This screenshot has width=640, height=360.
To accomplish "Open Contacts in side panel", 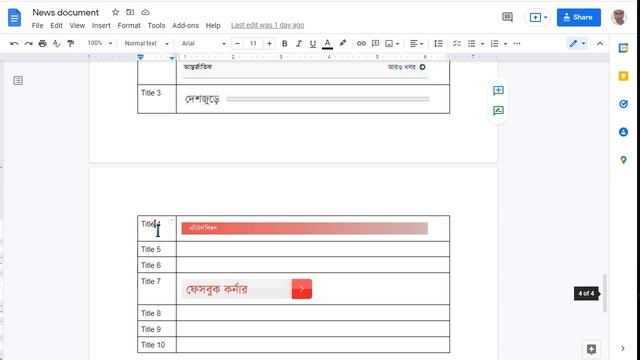I will pyautogui.click(x=623, y=132).
